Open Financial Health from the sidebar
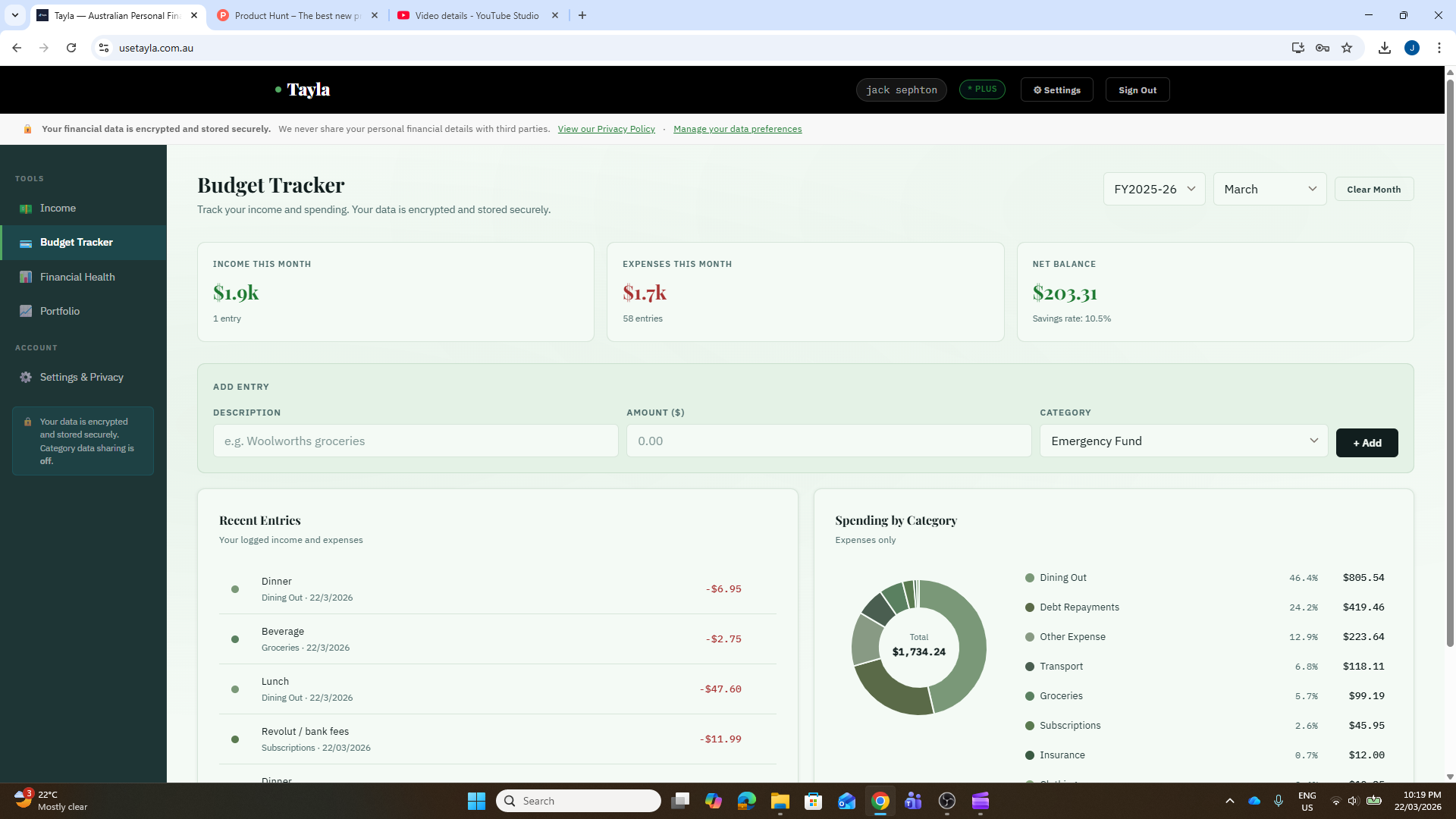This screenshot has height=819, width=1456. (x=77, y=277)
